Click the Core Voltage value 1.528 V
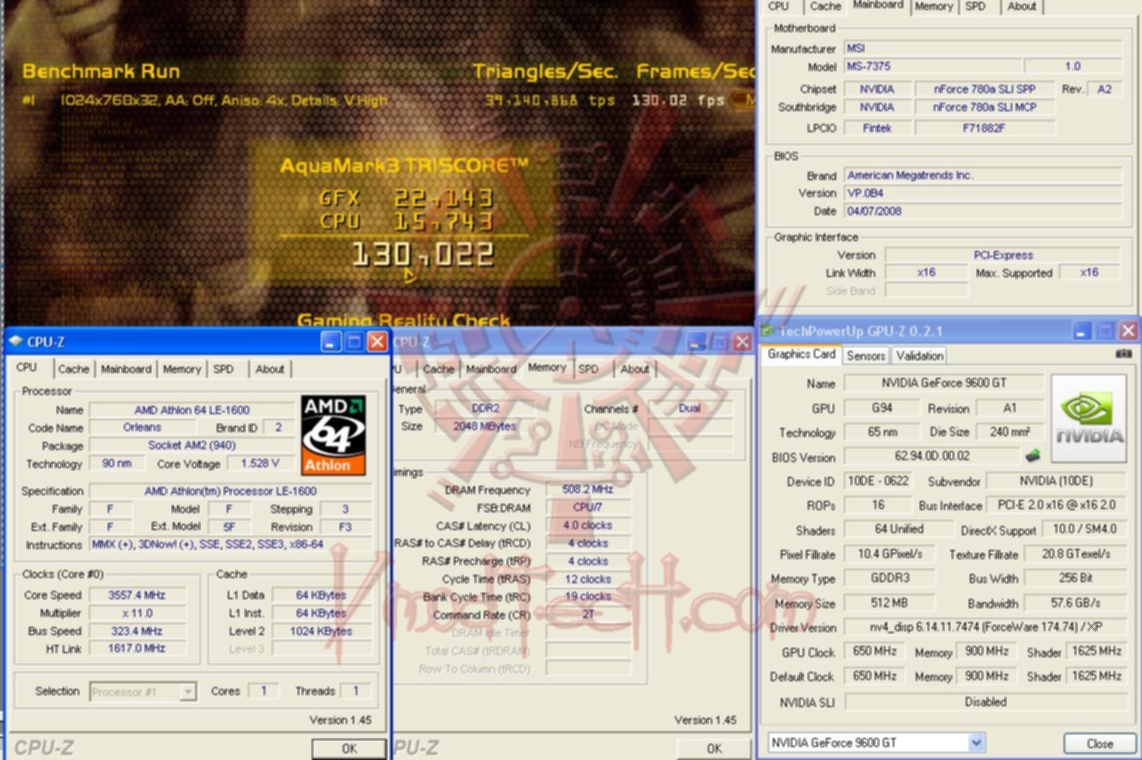Screen dimensions: 1142x760 (259, 463)
